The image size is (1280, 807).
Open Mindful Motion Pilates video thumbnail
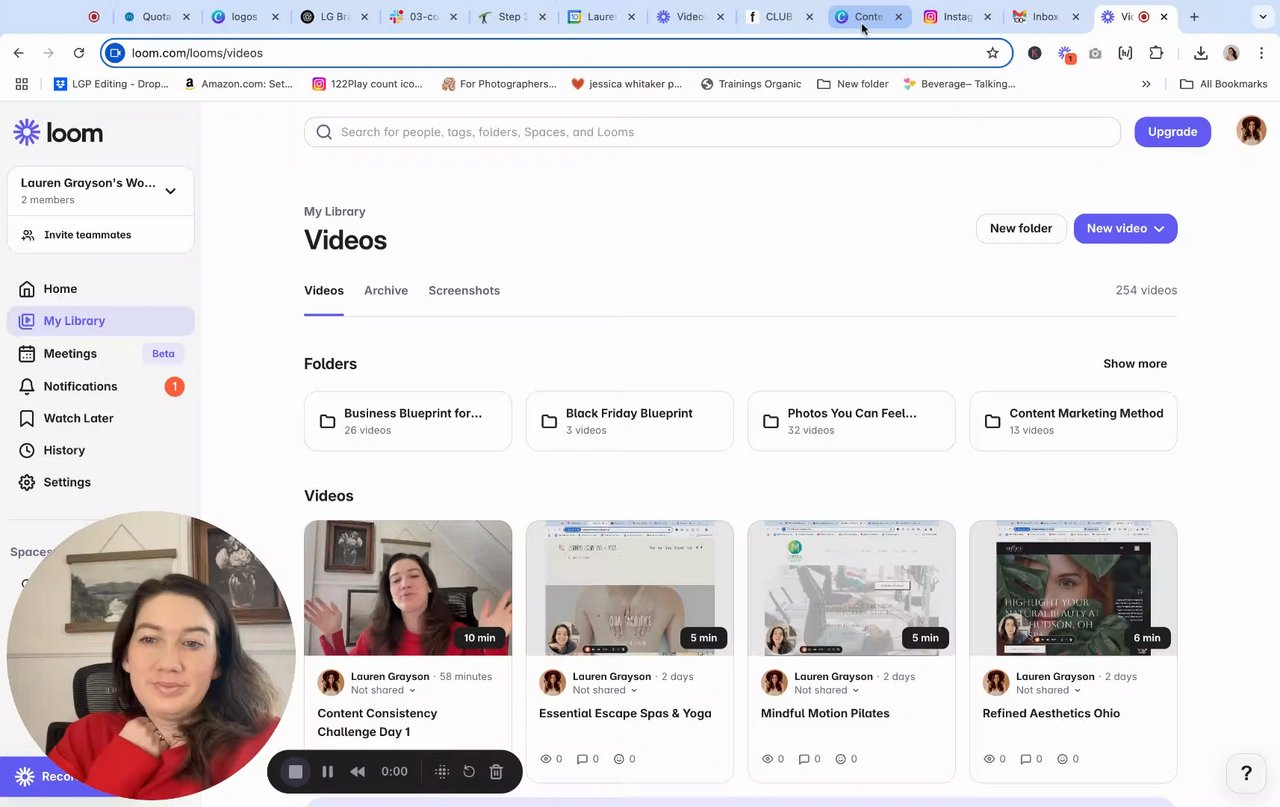point(852,588)
